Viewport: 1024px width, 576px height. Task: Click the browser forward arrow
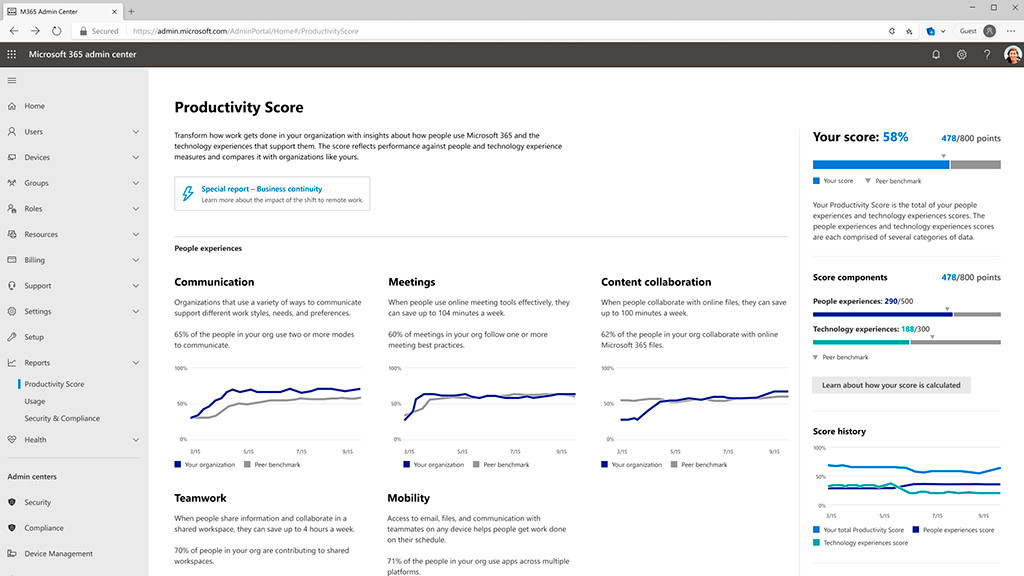click(x=35, y=31)
